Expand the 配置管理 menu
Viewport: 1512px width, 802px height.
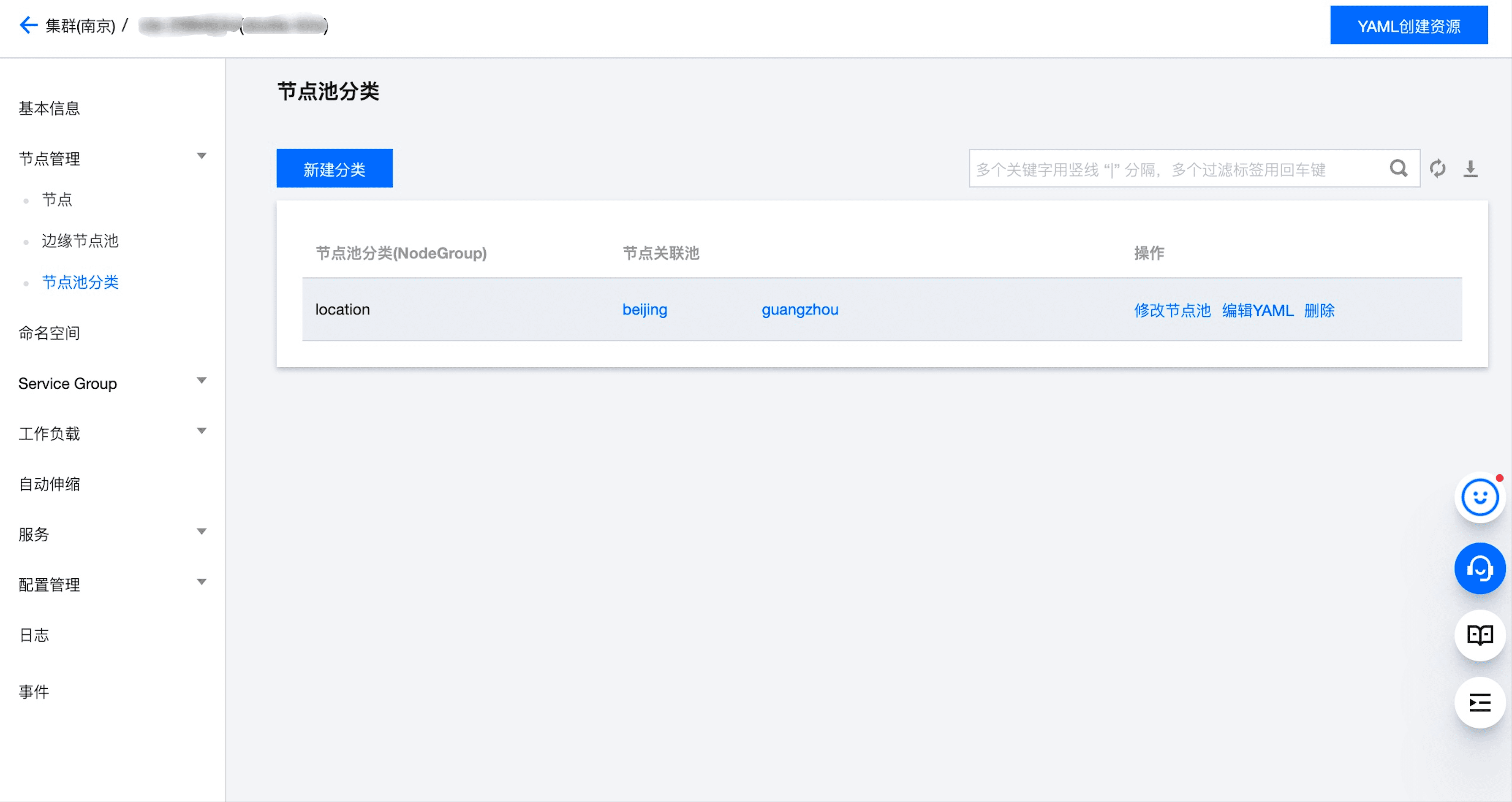[x=201, y=583]
